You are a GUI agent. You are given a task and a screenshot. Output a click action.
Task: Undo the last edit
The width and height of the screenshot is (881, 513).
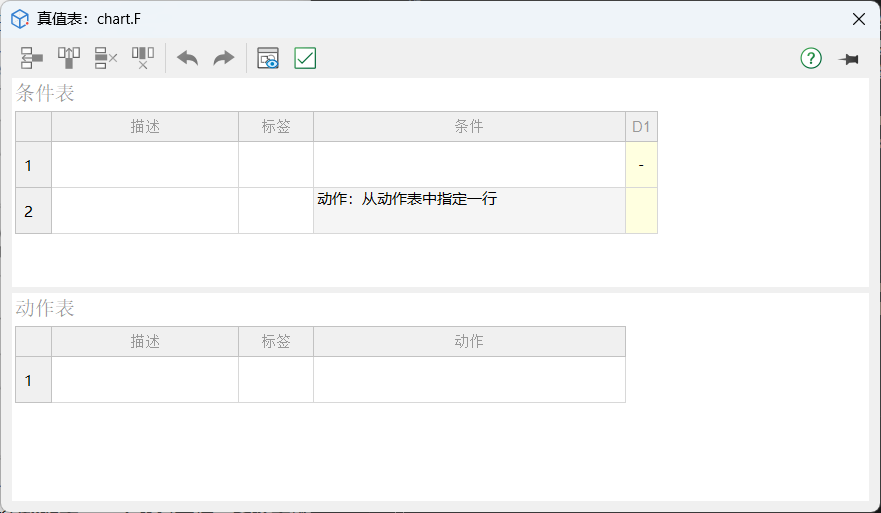tap(187, 58)
